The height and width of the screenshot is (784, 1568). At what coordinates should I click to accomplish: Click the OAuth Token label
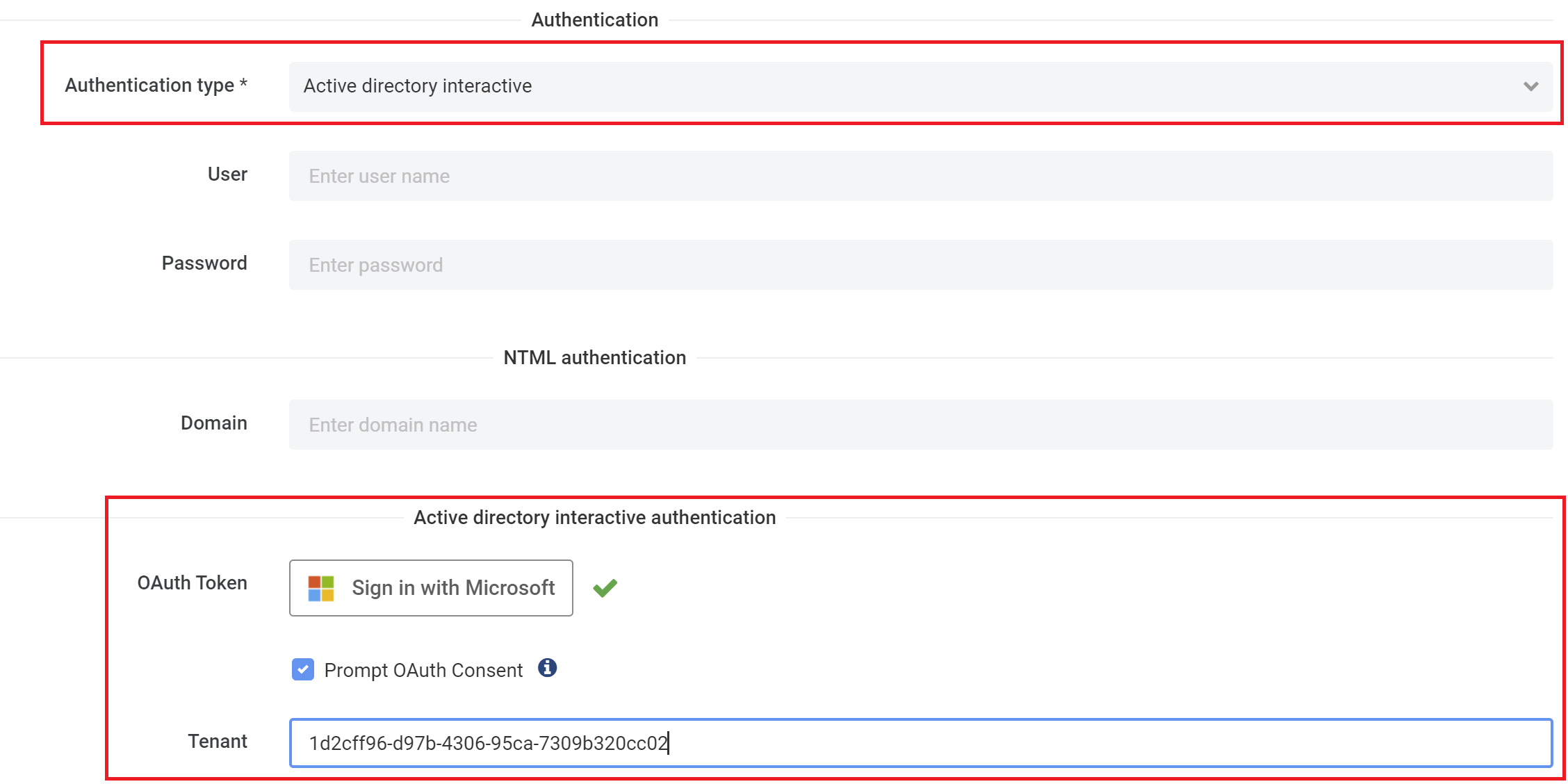(x=192, y=582)
